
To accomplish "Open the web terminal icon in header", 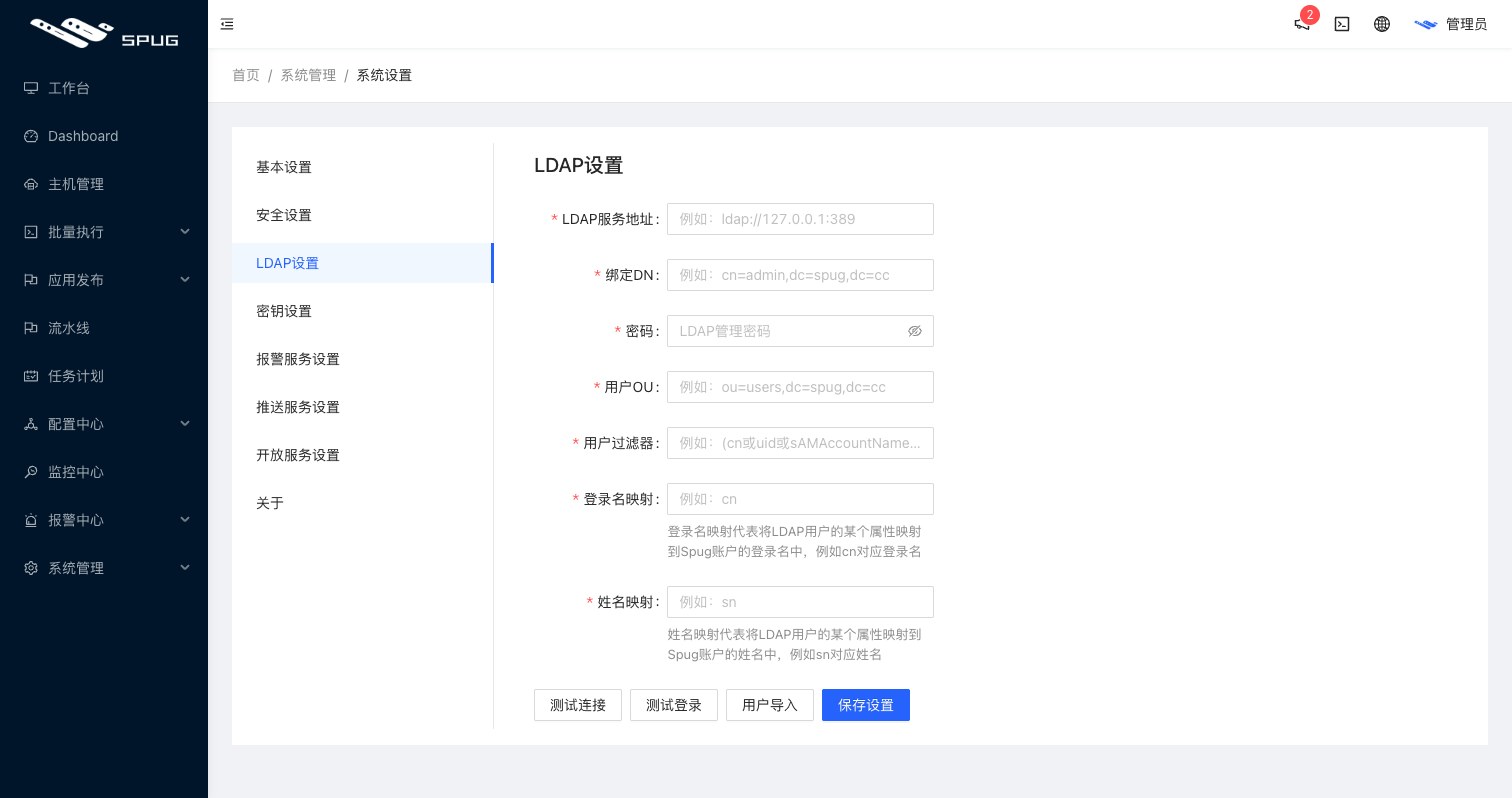I will click(x=1342, y=24).
